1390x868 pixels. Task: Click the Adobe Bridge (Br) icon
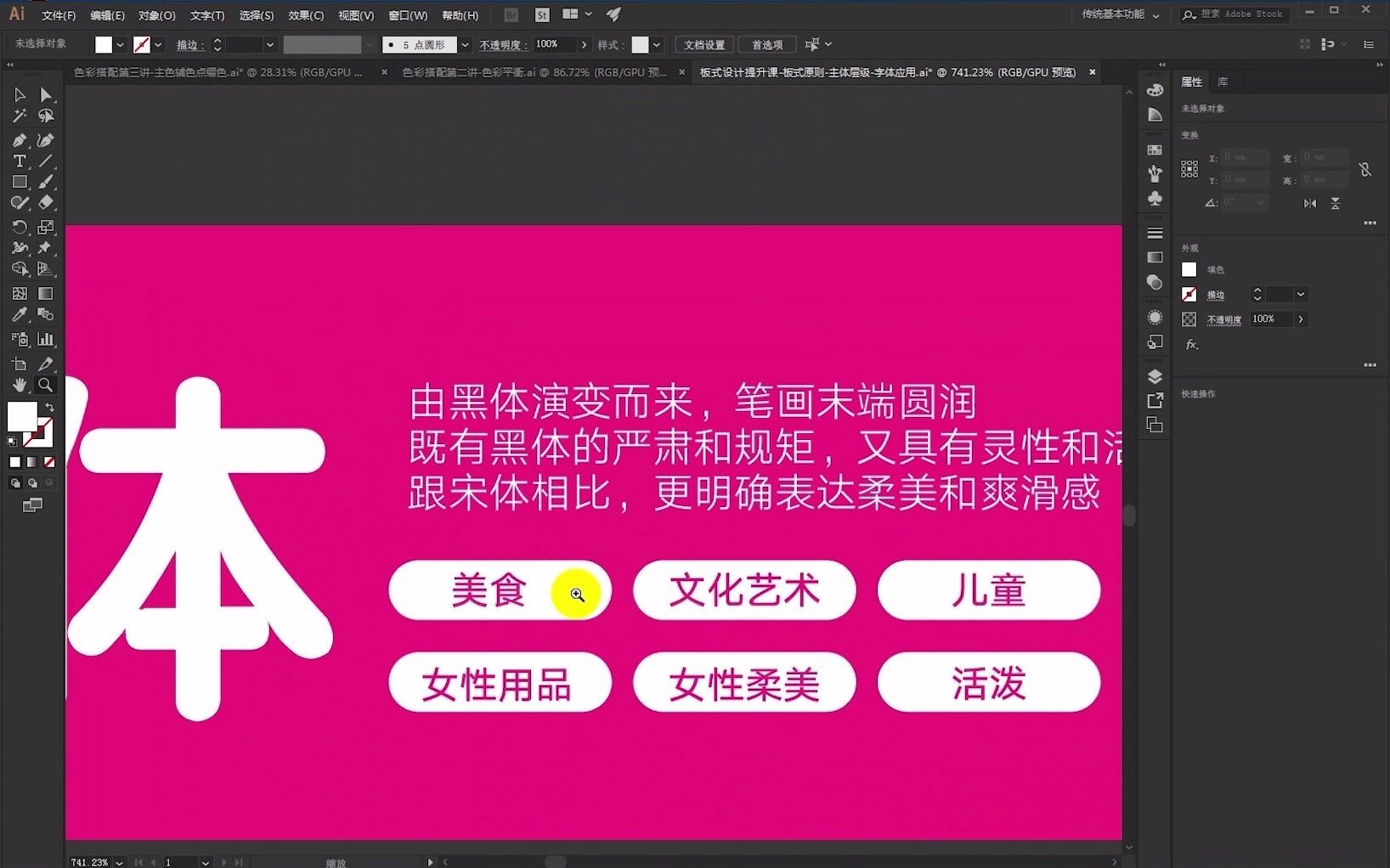tap(511, 14)
